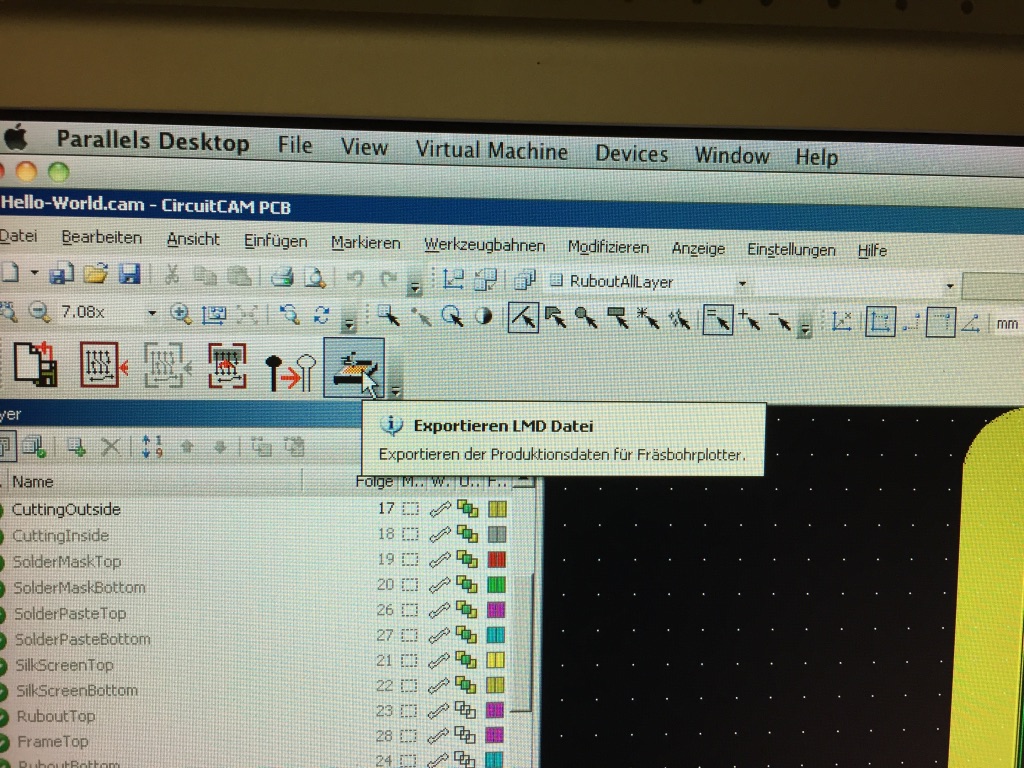Click the Zoom in magnifier icon

tap(181, 314)
